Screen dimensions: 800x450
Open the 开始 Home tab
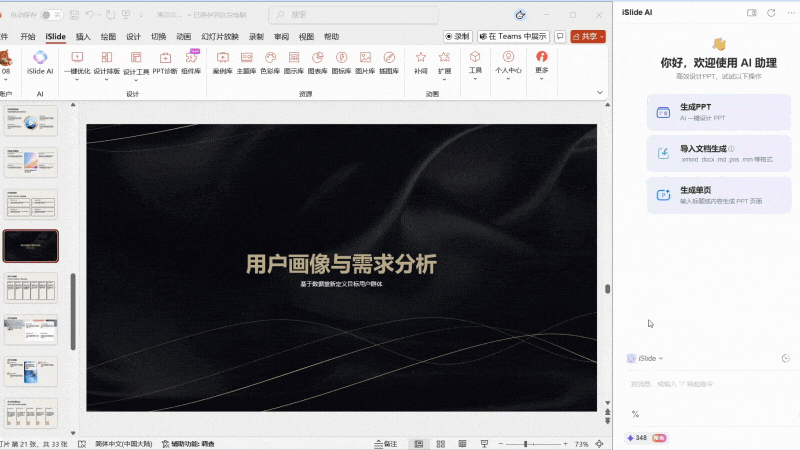tap(28, 36)
